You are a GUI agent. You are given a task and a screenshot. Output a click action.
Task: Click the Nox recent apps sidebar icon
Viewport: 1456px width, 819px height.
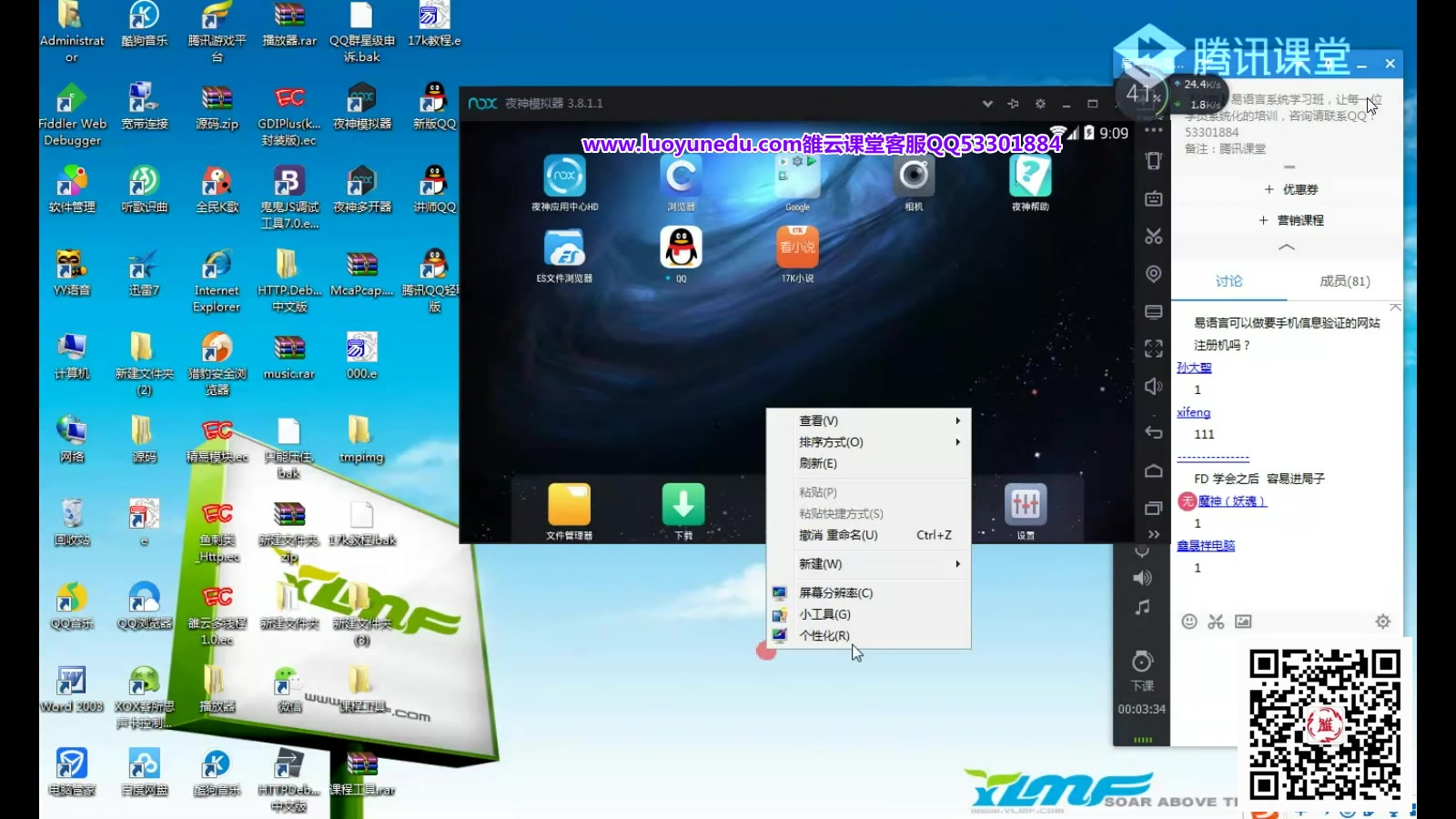coord(1154,508)
